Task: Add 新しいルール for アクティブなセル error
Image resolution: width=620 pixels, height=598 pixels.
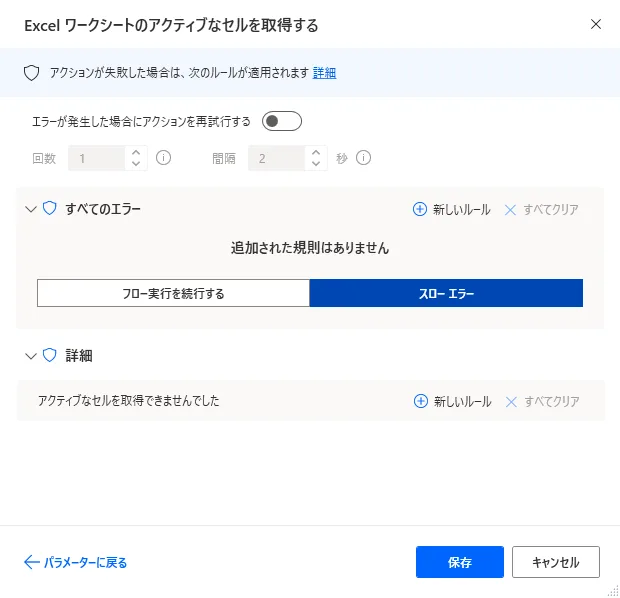Action: pyautogui.click(x=452, y=401)
